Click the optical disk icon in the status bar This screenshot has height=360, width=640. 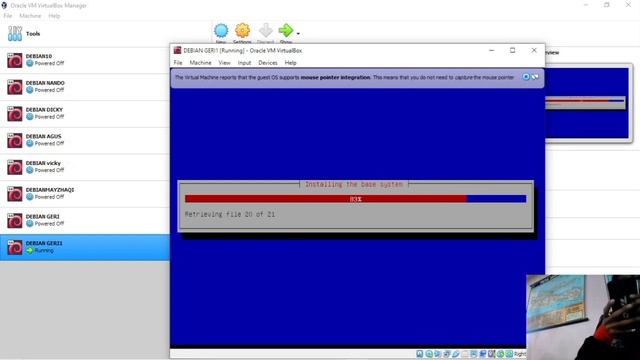point(429,354)
